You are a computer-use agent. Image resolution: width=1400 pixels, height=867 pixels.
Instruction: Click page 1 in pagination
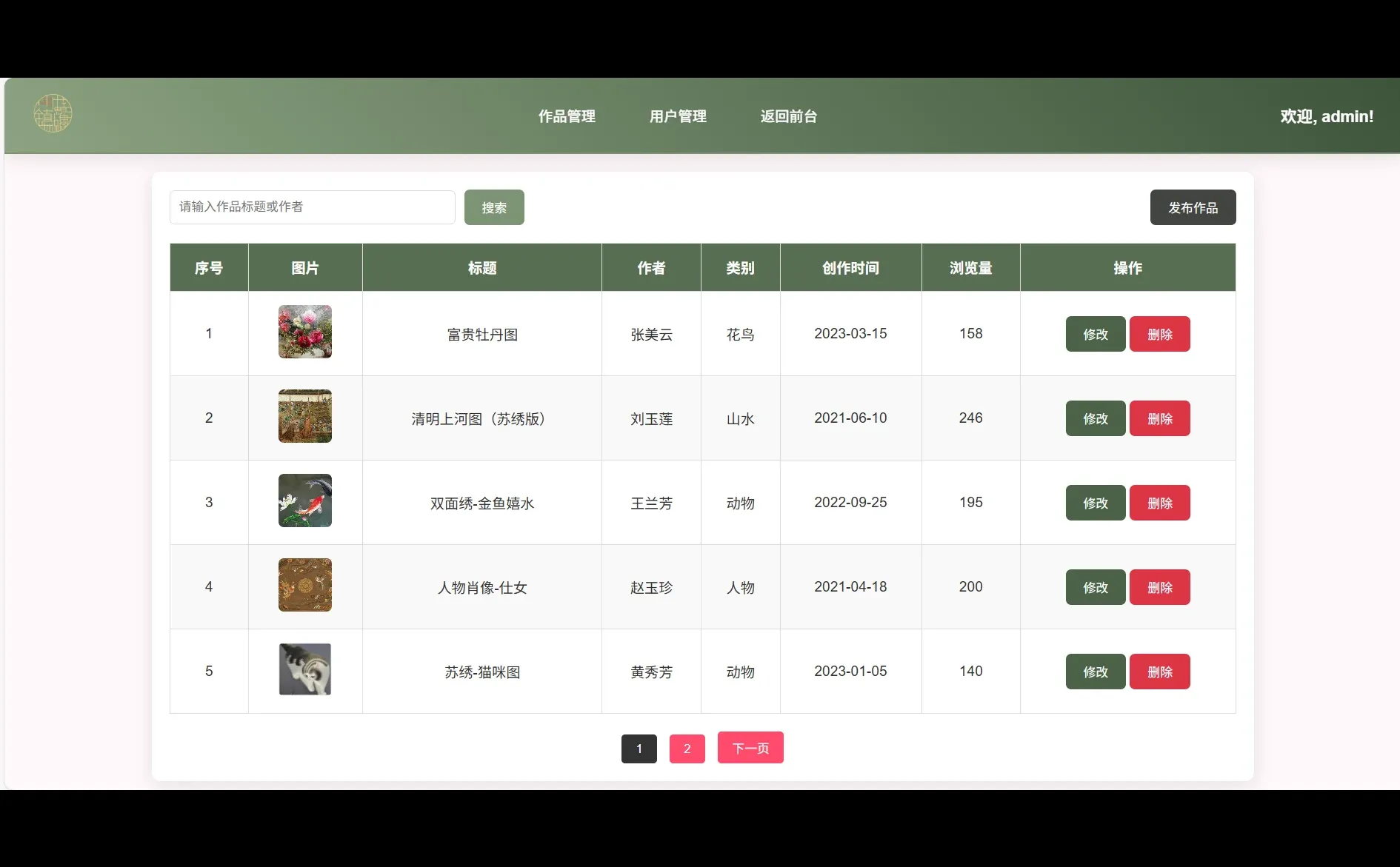[638, 749]
